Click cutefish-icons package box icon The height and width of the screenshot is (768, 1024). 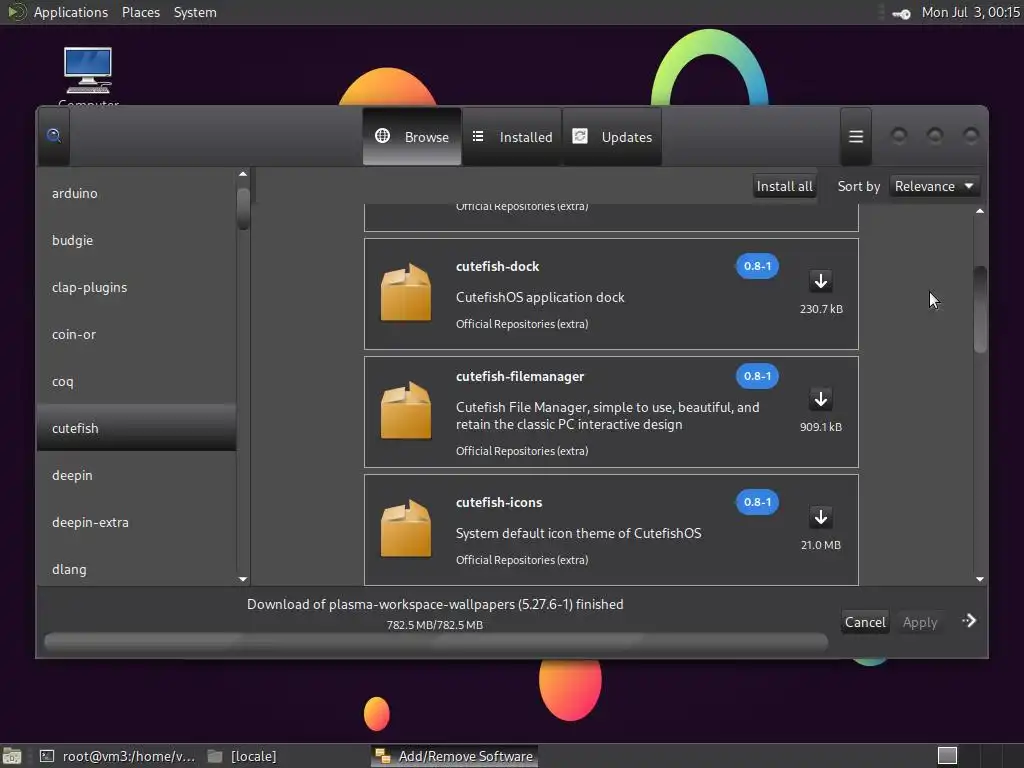[406, 529]
